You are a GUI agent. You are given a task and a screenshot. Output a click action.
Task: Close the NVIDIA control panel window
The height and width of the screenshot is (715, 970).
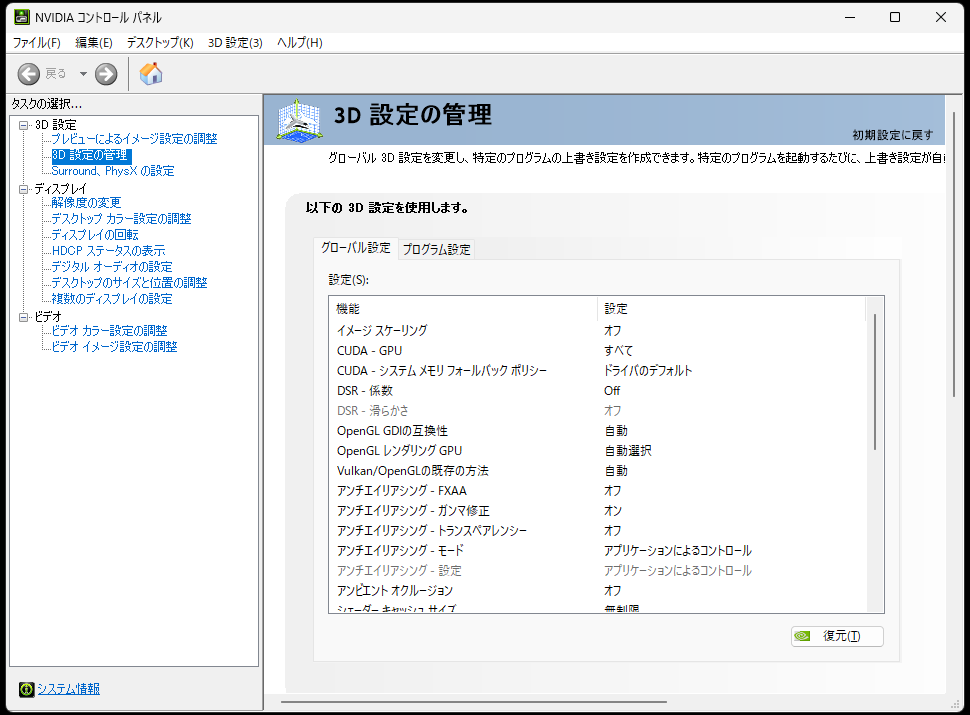pos(941,17)
